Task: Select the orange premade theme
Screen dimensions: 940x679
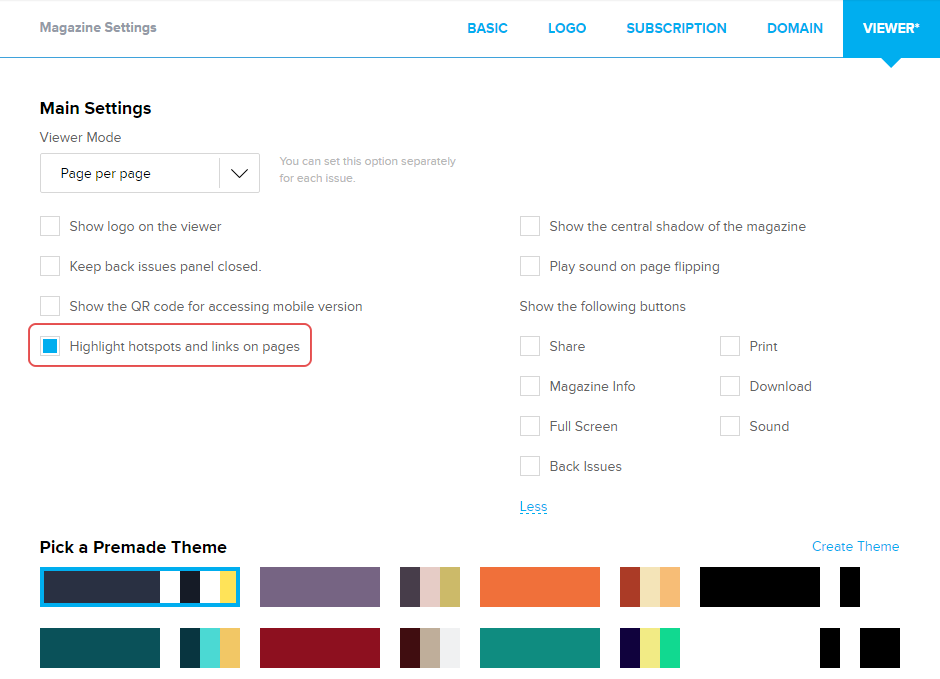Action: click(540, 587)
